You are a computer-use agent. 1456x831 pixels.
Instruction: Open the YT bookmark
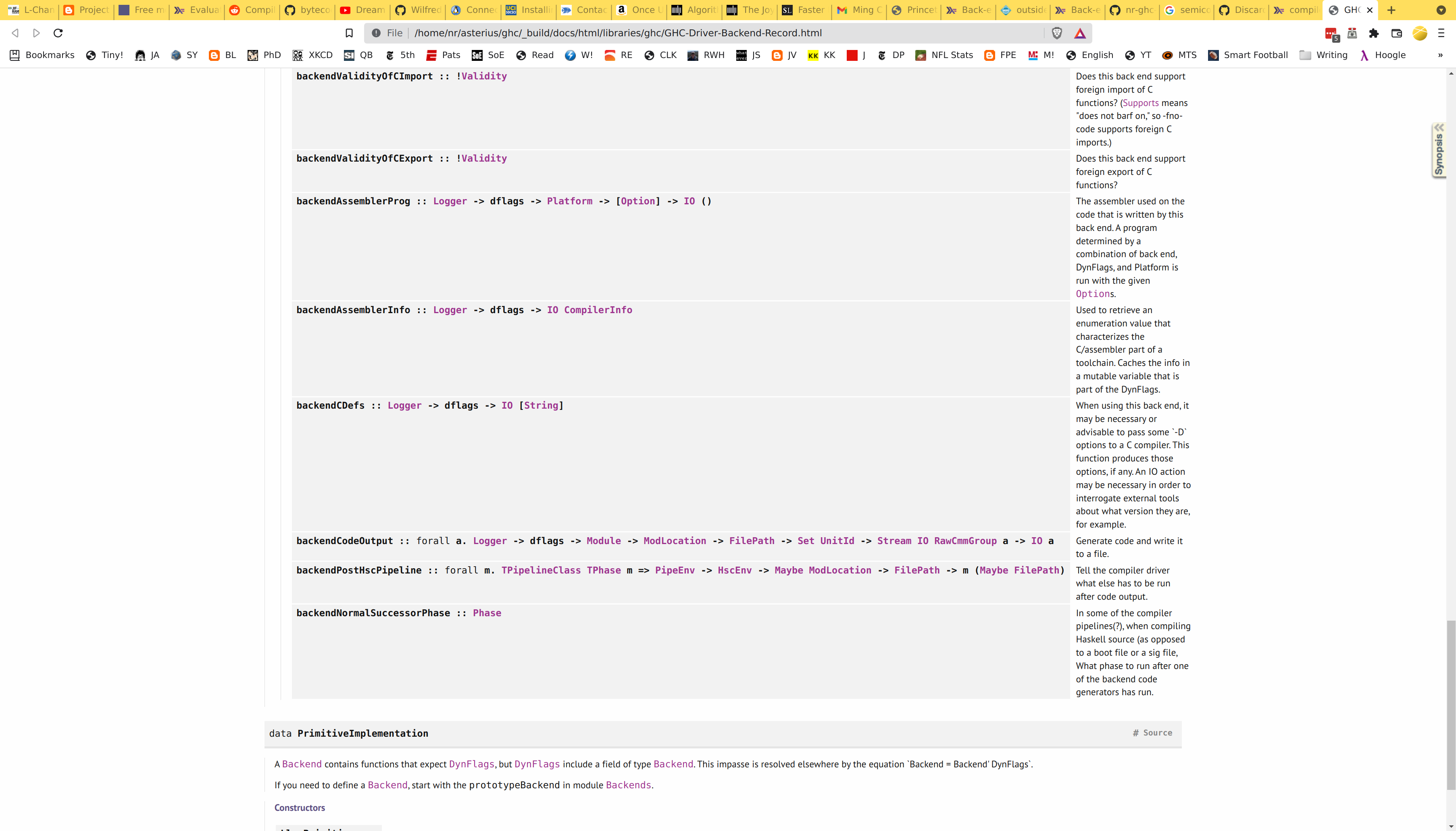tap(1138, 55)
